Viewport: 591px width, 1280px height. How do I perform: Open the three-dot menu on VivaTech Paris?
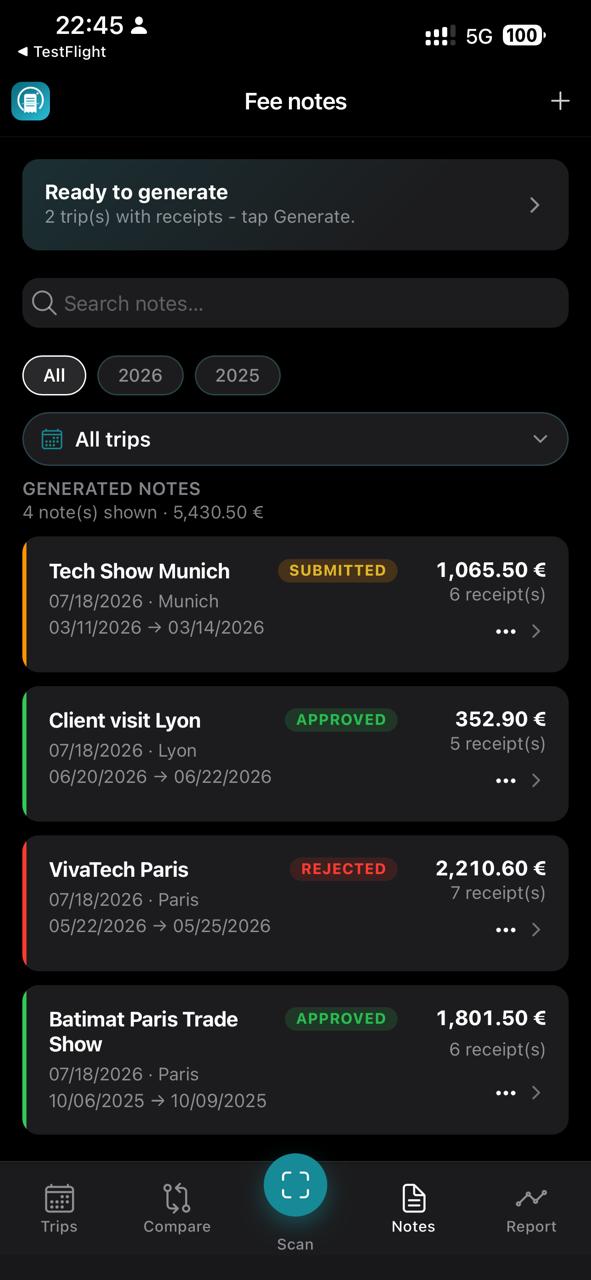pyautogui.click(x=506, y=930)
